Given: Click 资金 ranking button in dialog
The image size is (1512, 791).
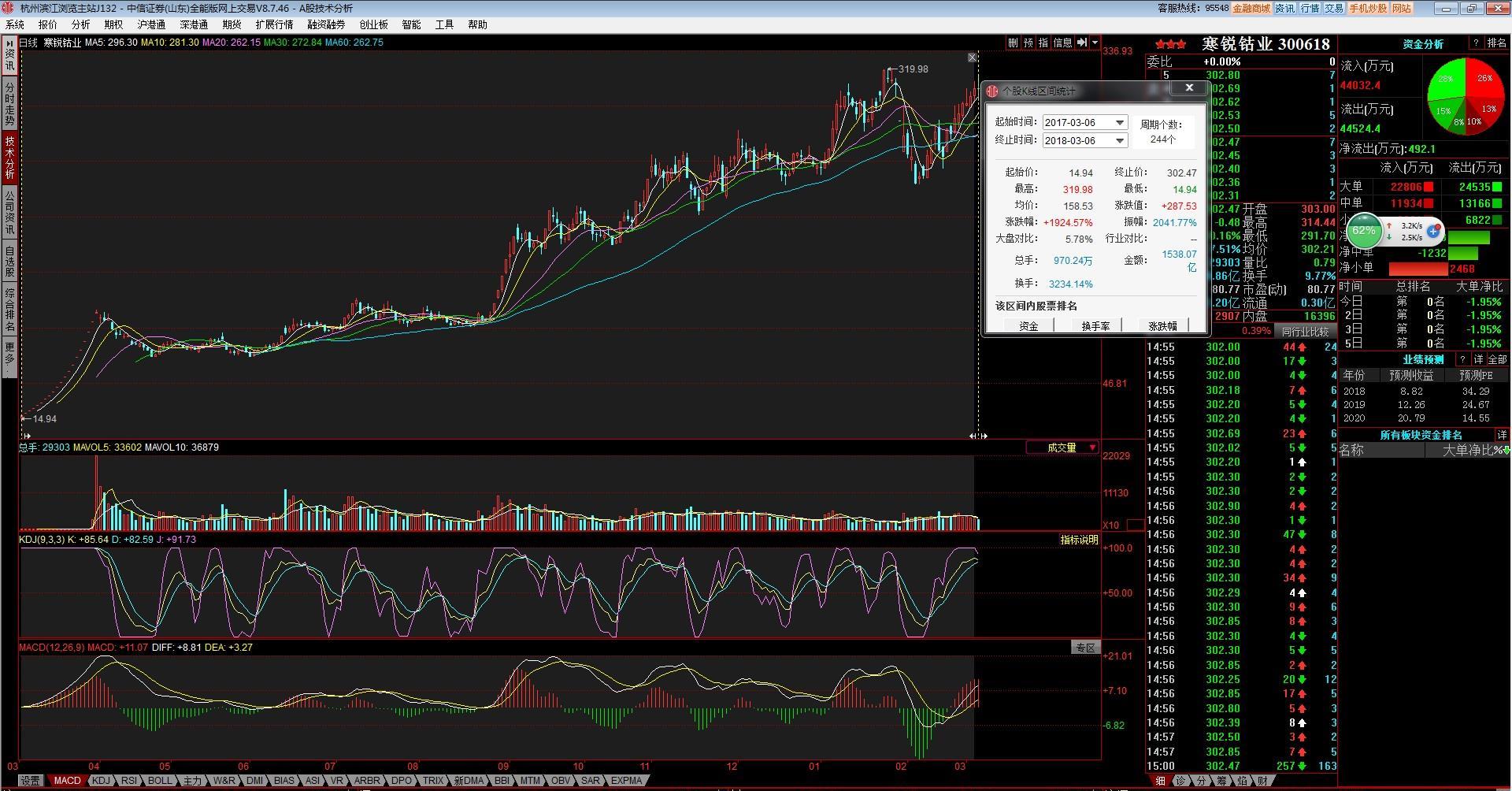Looking at the screenshot, I should [1028, 325].
